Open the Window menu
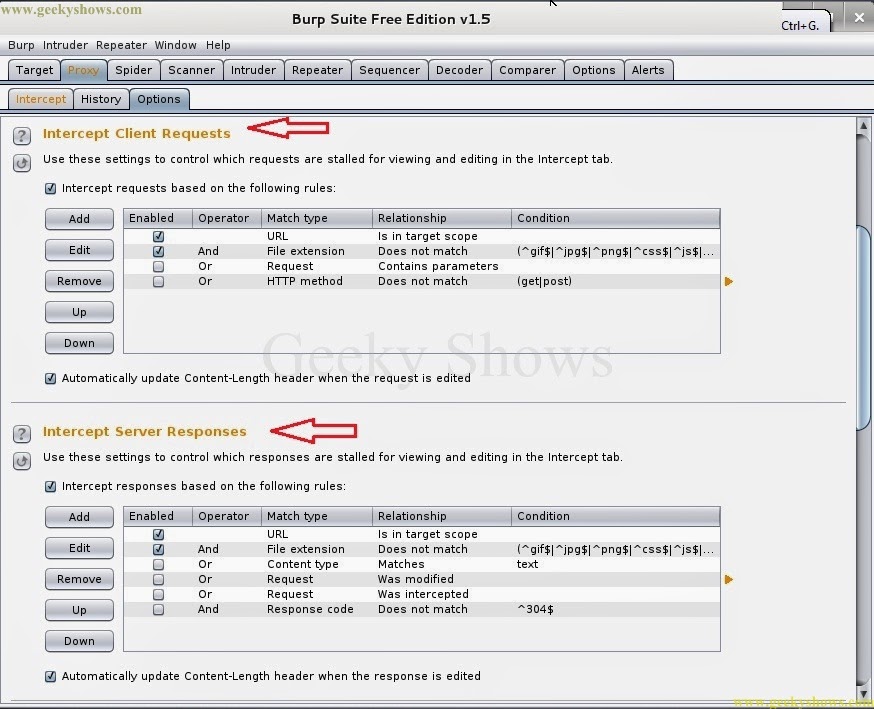Viewport: 874px width, 709px height. tap(176, 45)
